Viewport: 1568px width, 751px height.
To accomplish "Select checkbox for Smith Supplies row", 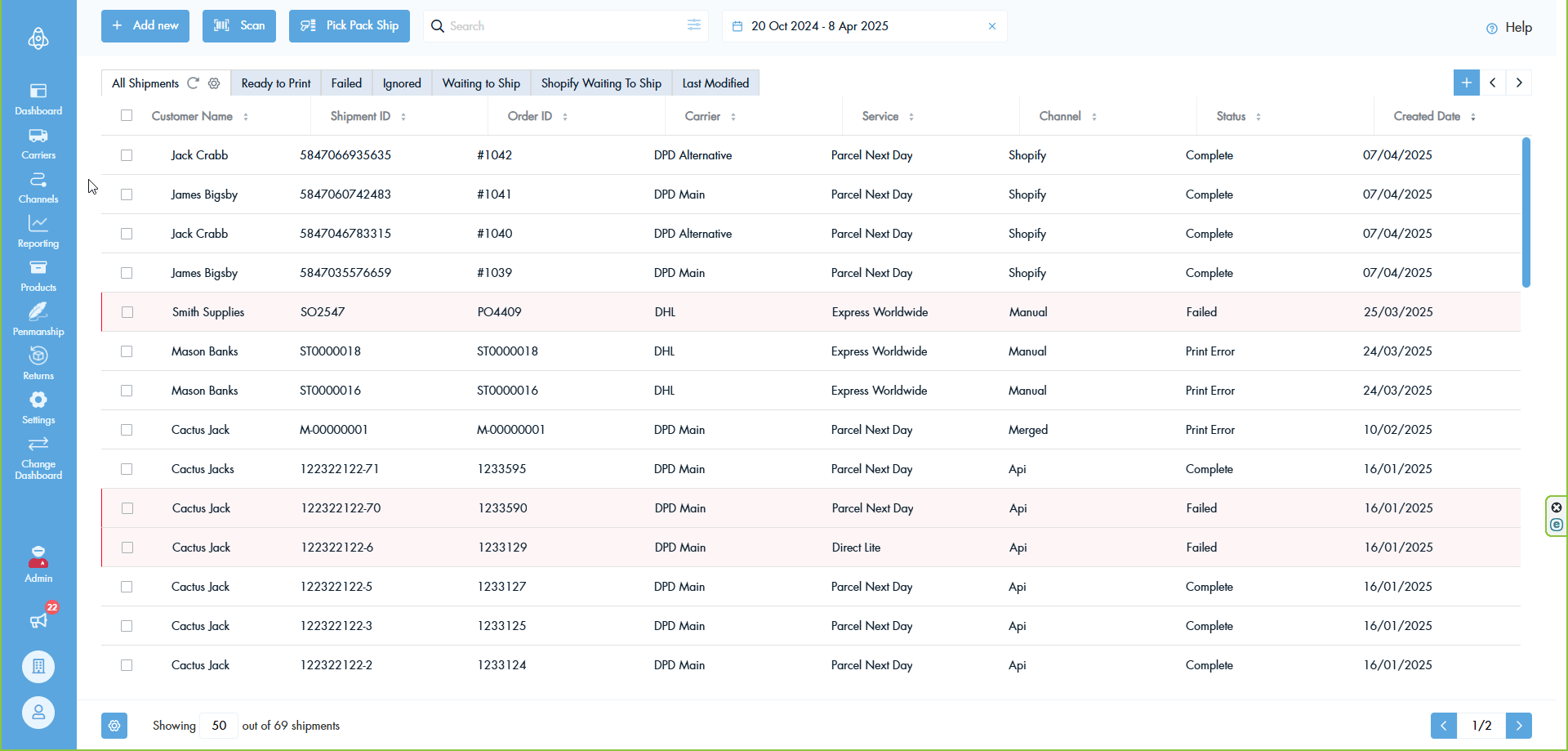I will pyautogui.click(x=127, y=312).
